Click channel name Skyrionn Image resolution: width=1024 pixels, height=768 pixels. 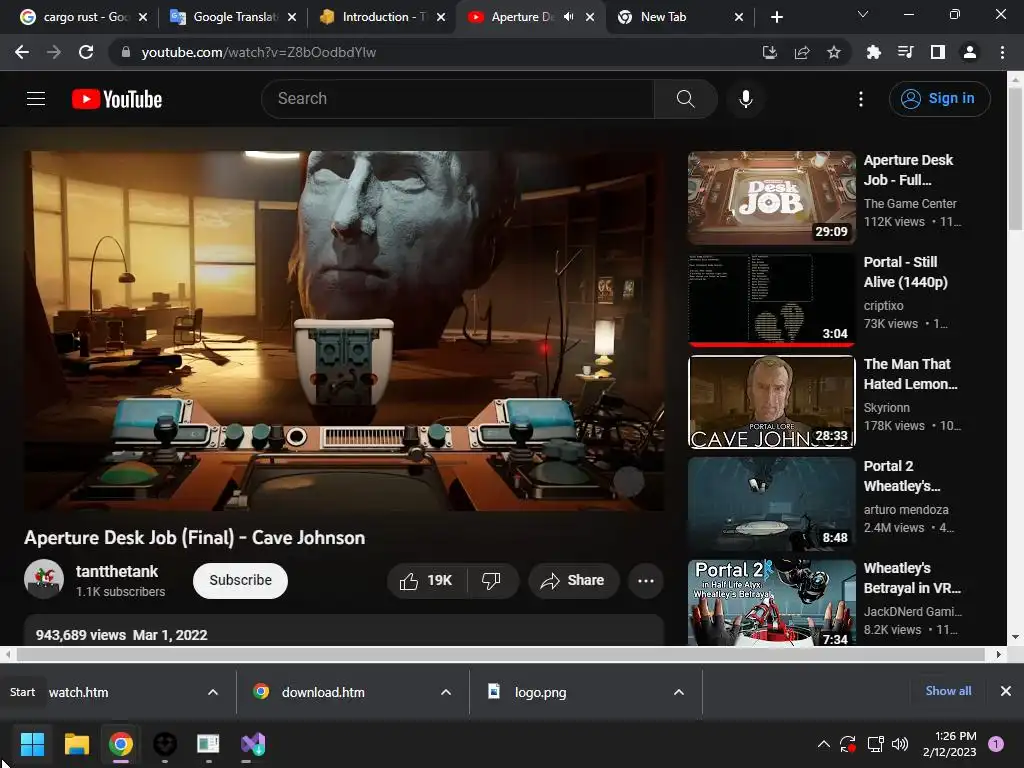(x=886, y=408)
